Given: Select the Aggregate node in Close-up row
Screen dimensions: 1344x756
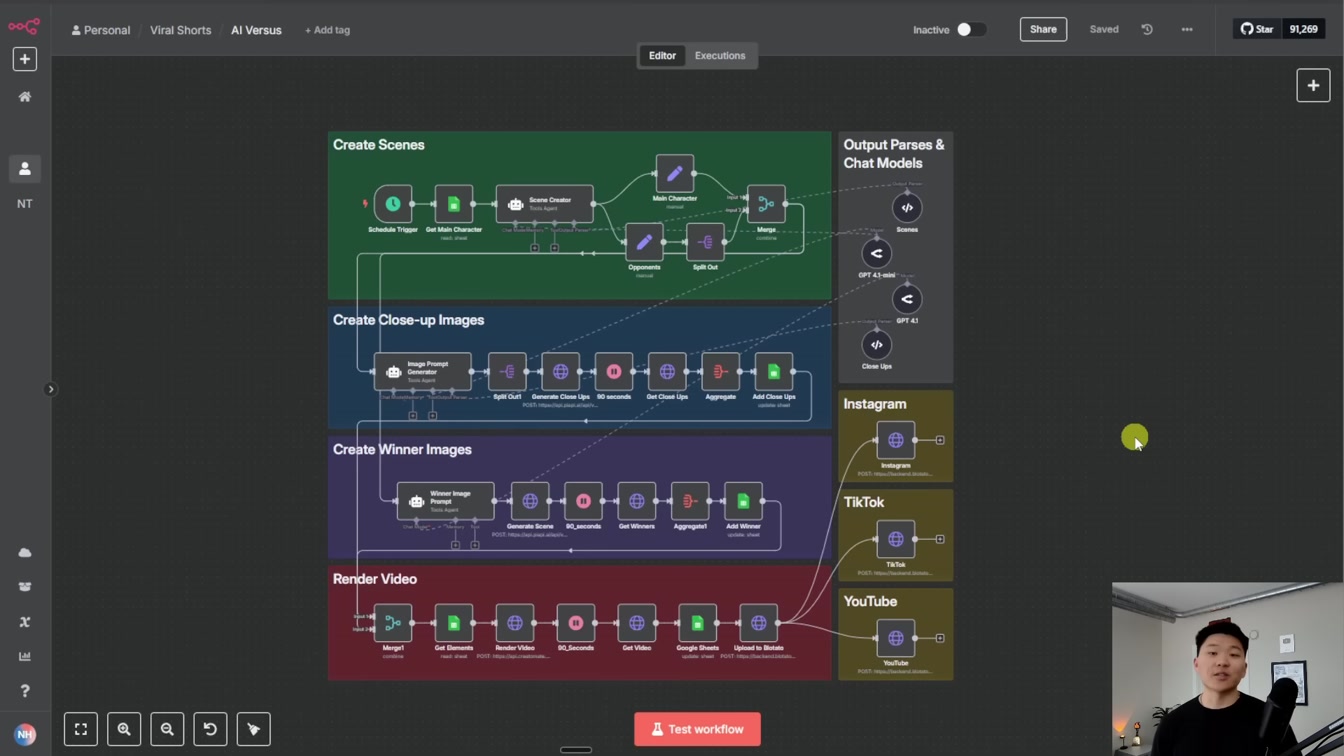Looking at the screenshot, I should pos(720,372).
